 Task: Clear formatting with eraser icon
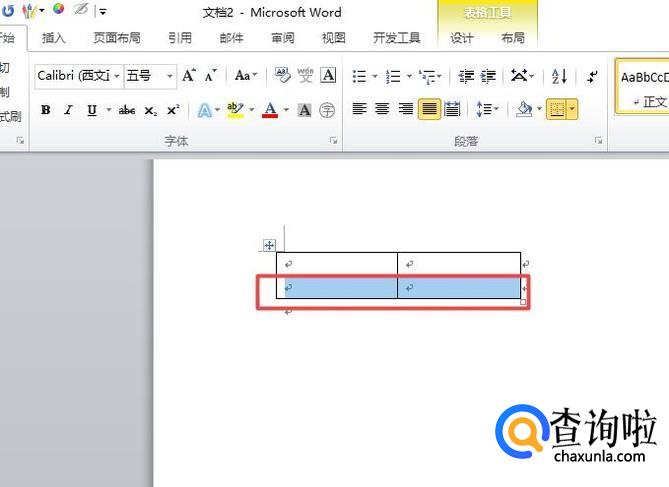click(282, 76)
